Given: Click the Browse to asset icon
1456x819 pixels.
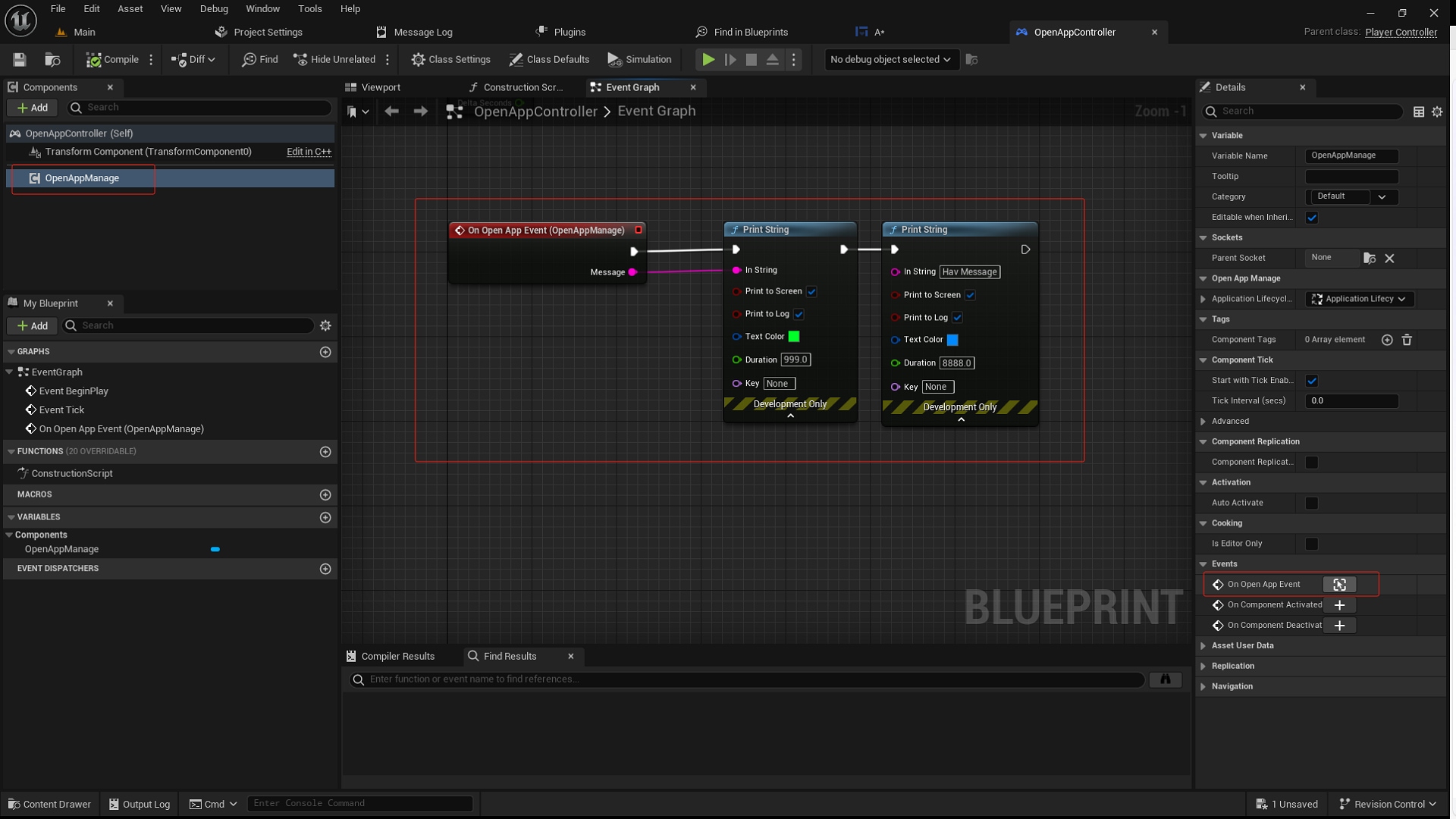Looking at the screenshot, I should coord(52,59).
